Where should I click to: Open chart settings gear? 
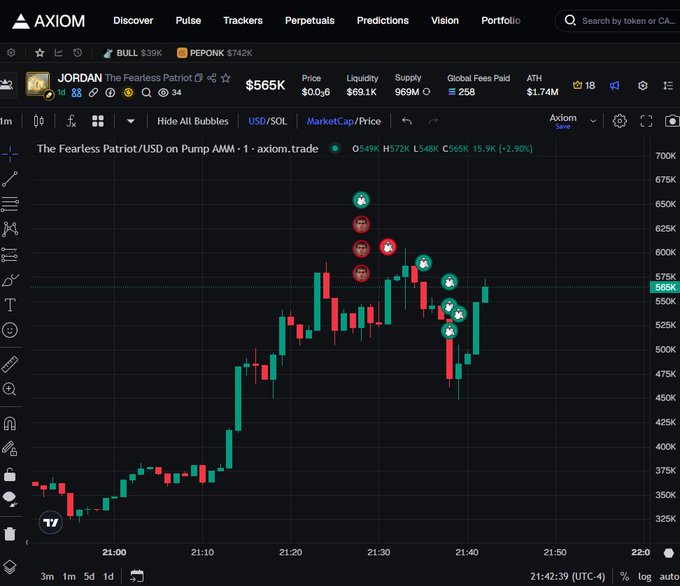pyautogui.click(x=619, y=121)
